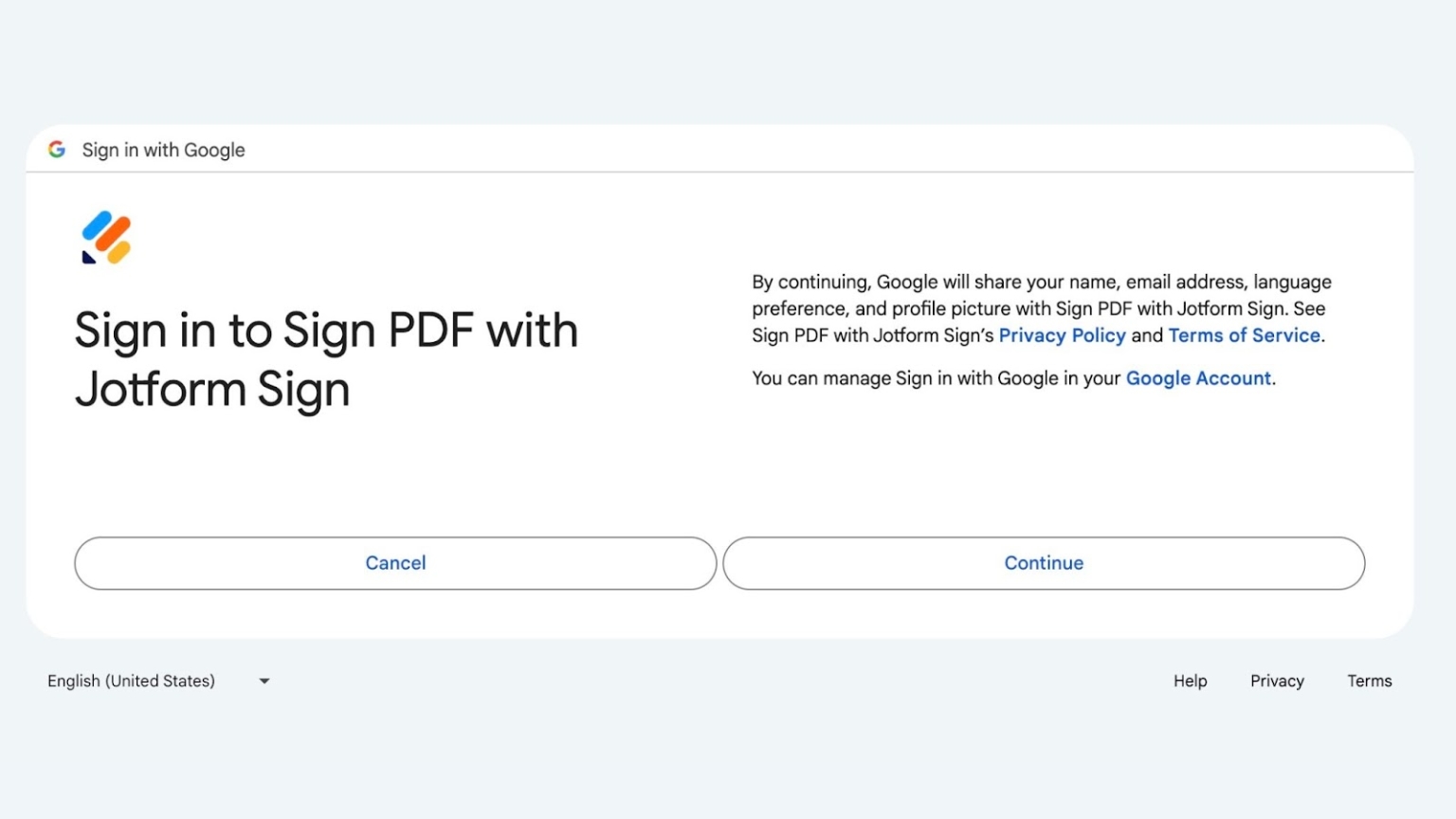Click the Google Account link
The height and width of the screenshot is (819, 1456).
[1197, 377]
